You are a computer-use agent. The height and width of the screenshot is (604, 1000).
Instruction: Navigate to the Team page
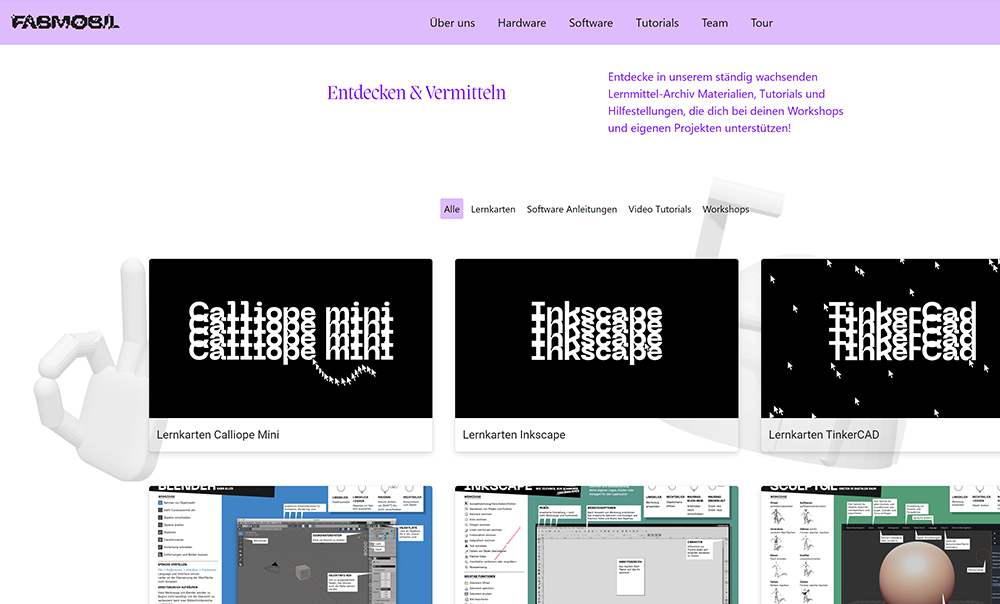(x=714, y=23)
